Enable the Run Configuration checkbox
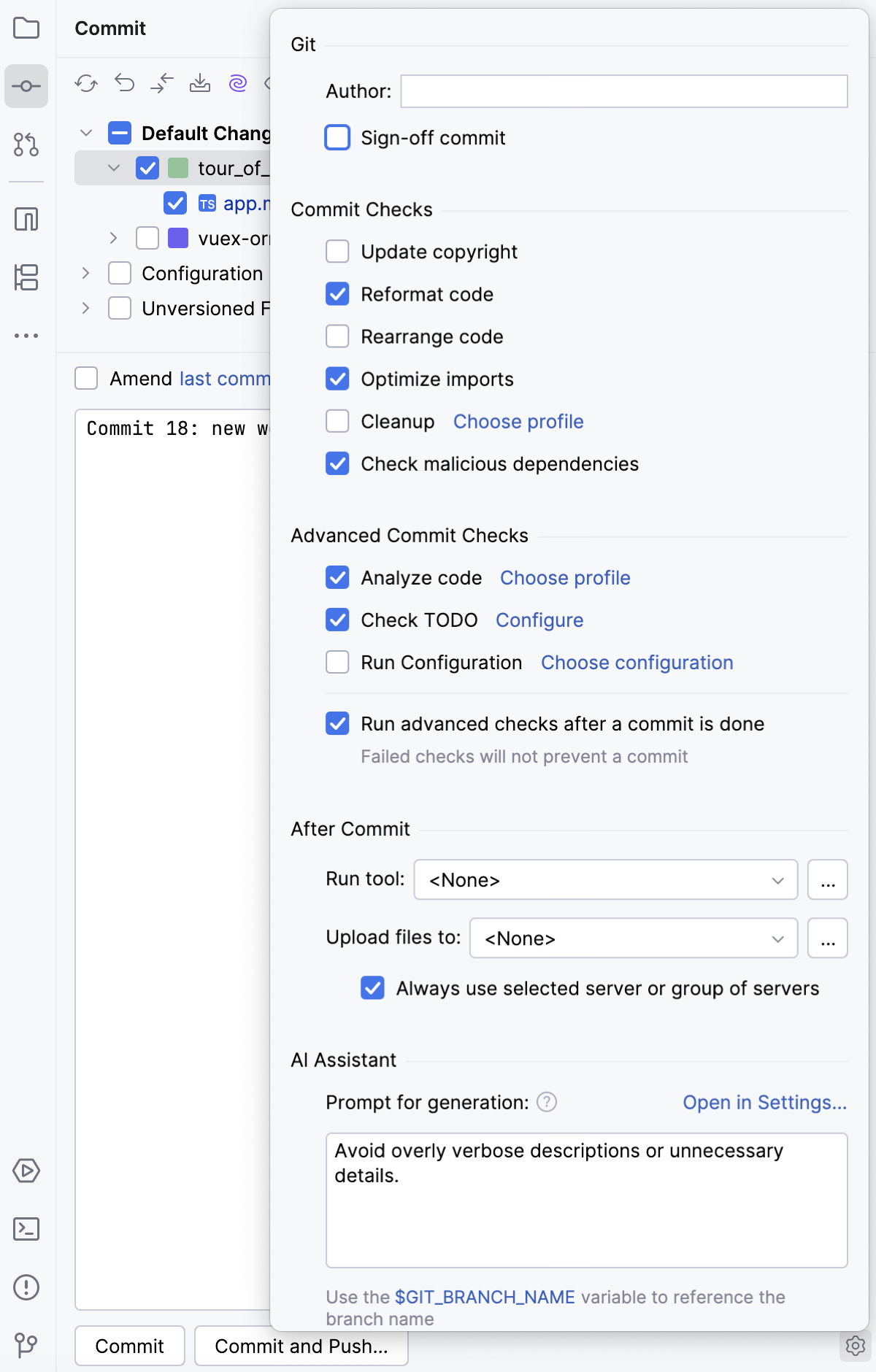Viewport: 876px width, 1372px height. pos(337,663)
